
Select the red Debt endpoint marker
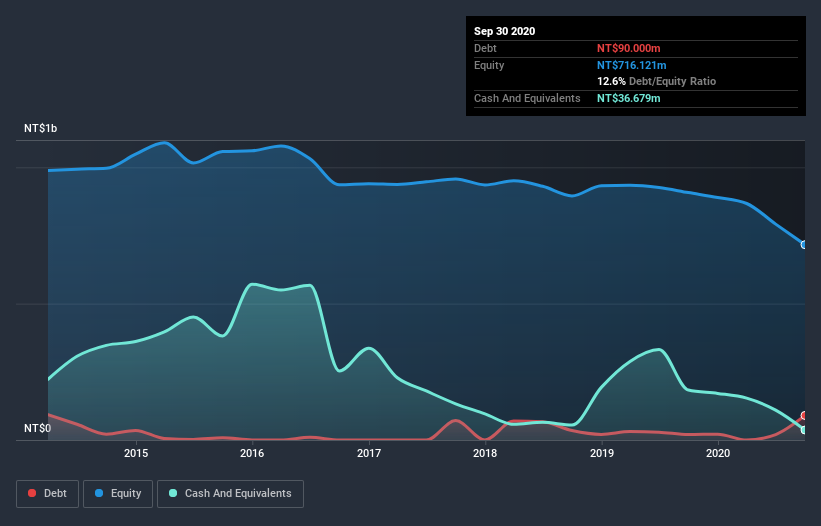click(x=804, y=416)
